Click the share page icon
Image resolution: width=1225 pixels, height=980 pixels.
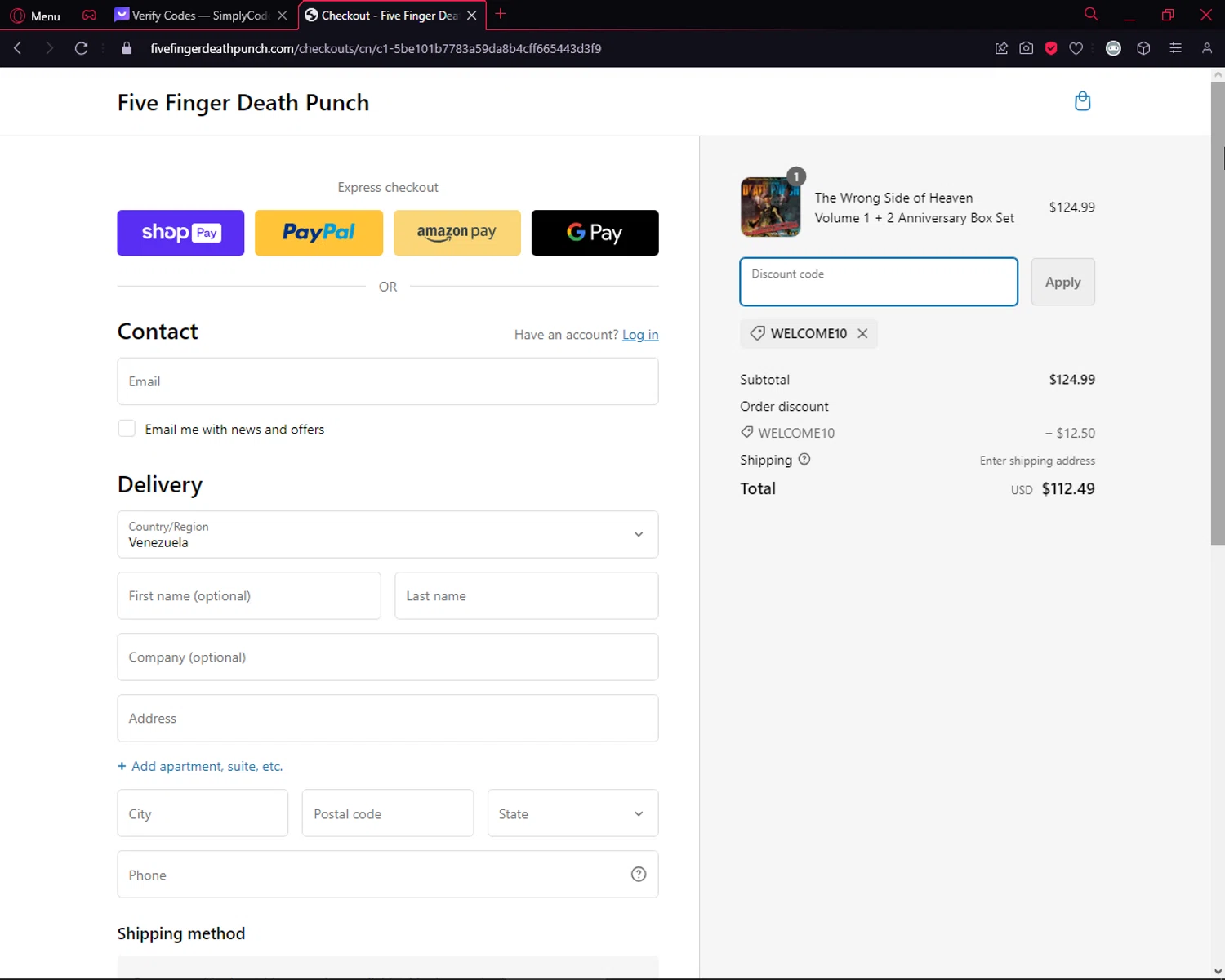pos(1001,48)
